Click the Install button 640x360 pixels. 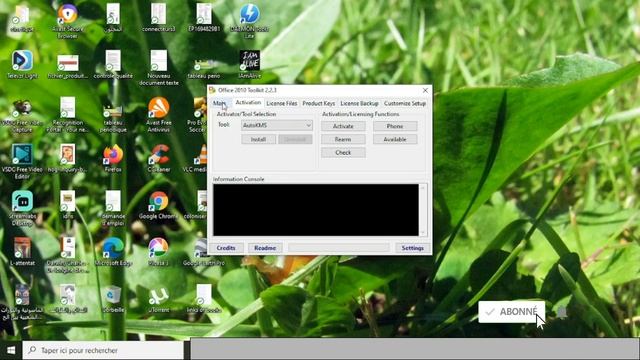pos(258,139)
